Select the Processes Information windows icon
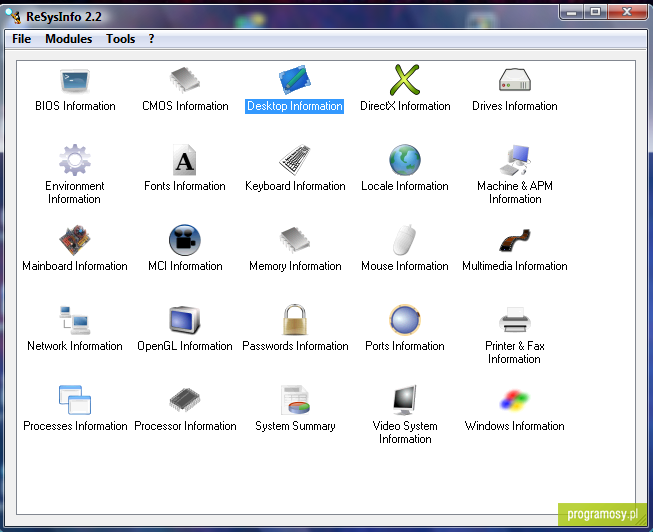Image resolution: width=653 pixels, height=532 pixels. (75, 400)
